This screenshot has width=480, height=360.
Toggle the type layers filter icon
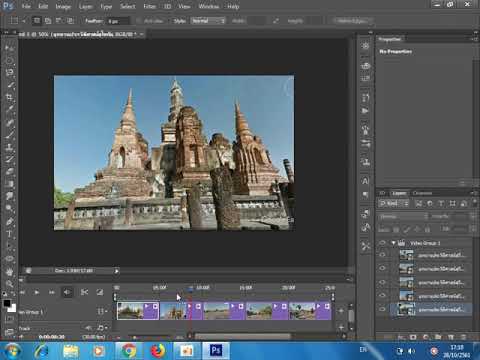(x=441, y=203)
